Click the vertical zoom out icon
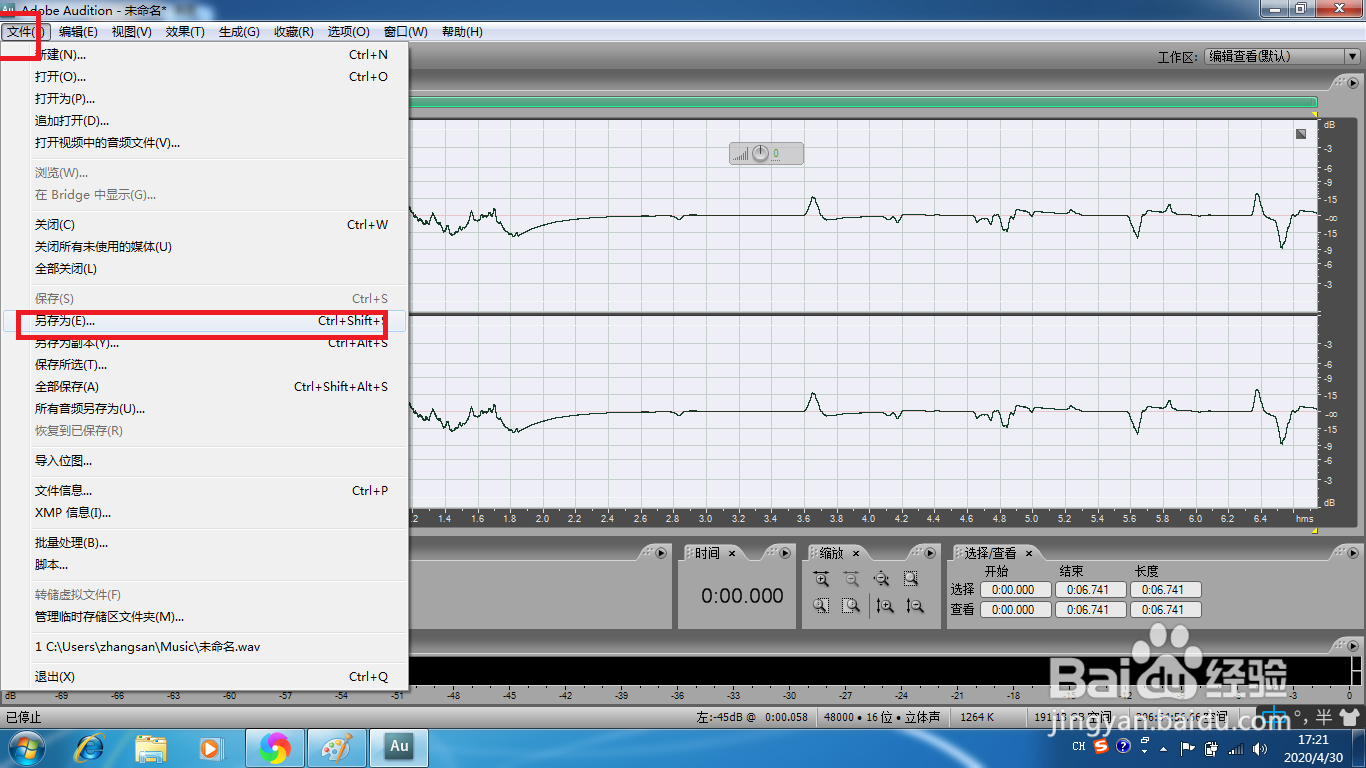This screenshot has width=1366, height=768. [x=914, y=605]
